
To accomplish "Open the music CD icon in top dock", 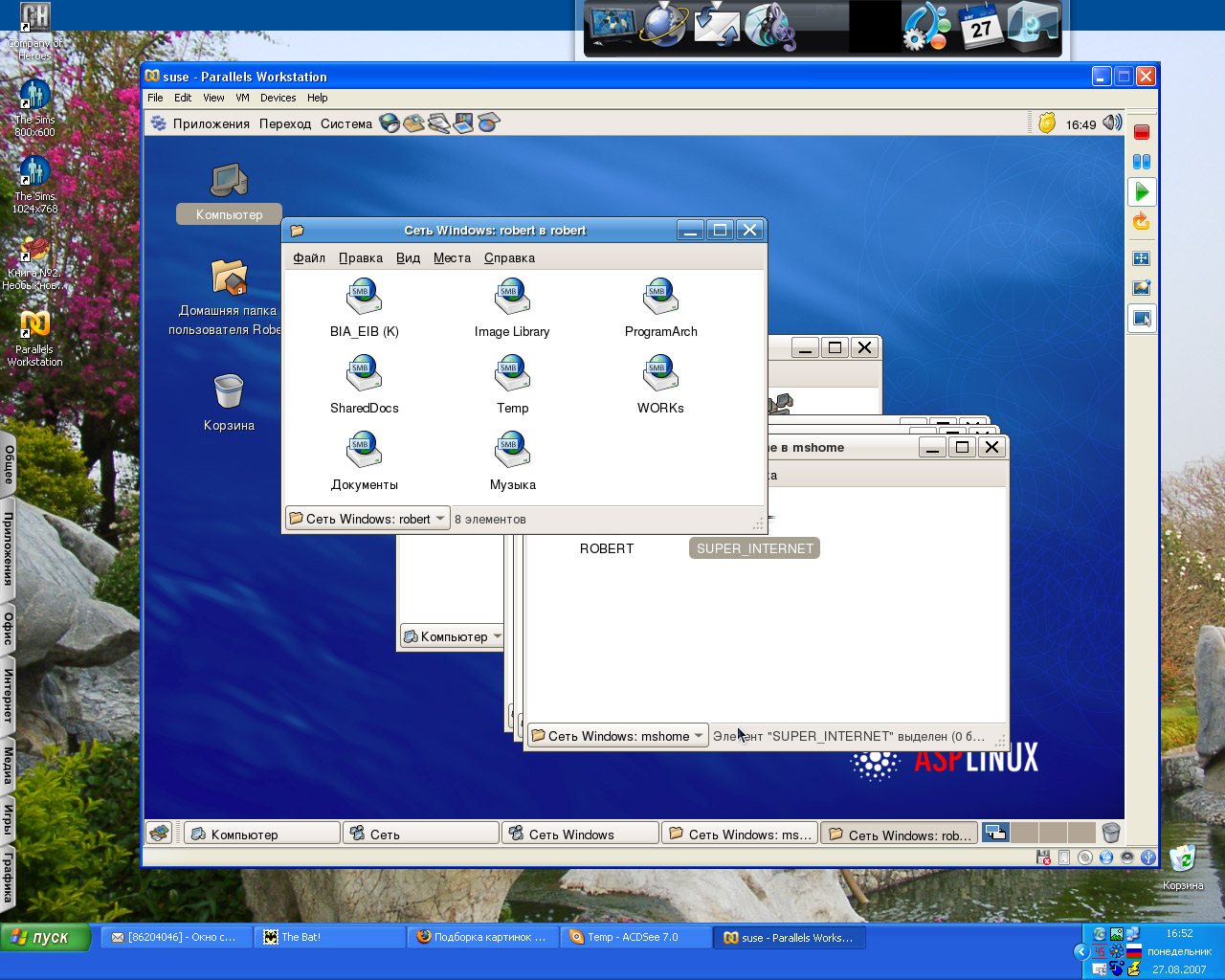I will click(769, 26).
